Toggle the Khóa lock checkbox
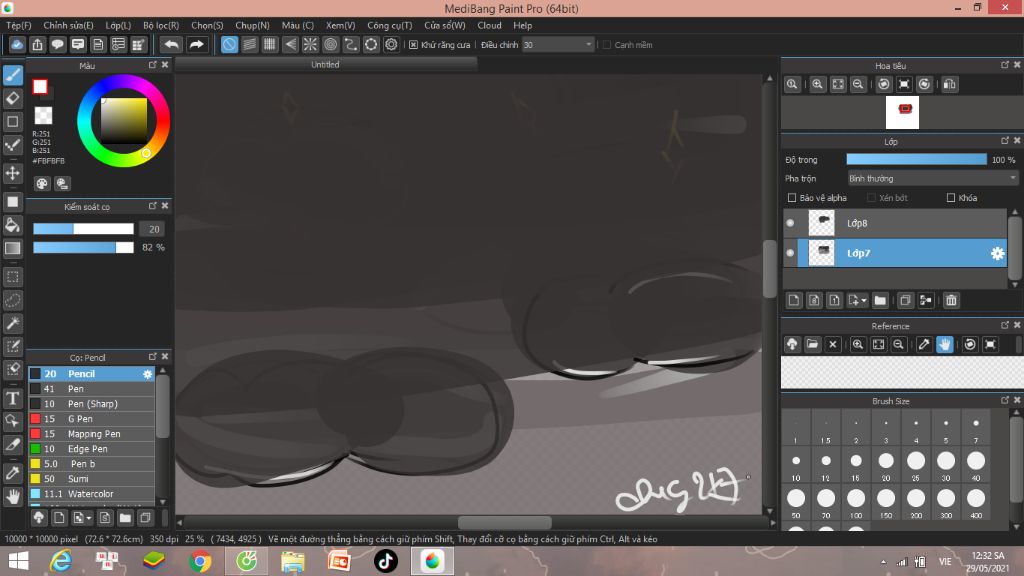The image size is (1024, 576). coord(951,198)
